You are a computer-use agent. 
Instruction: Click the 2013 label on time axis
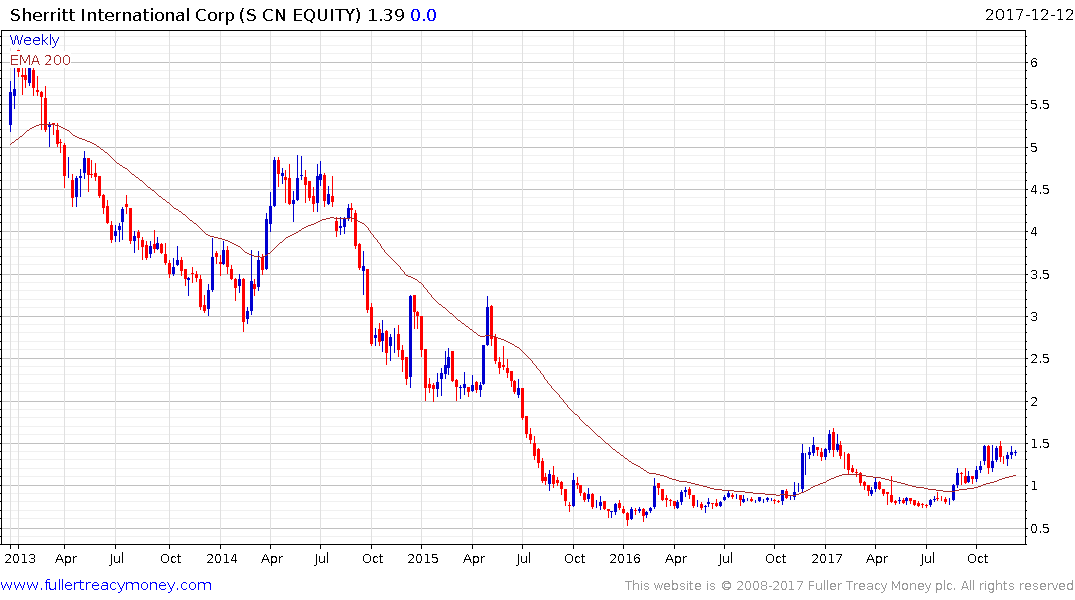point(20,558)
